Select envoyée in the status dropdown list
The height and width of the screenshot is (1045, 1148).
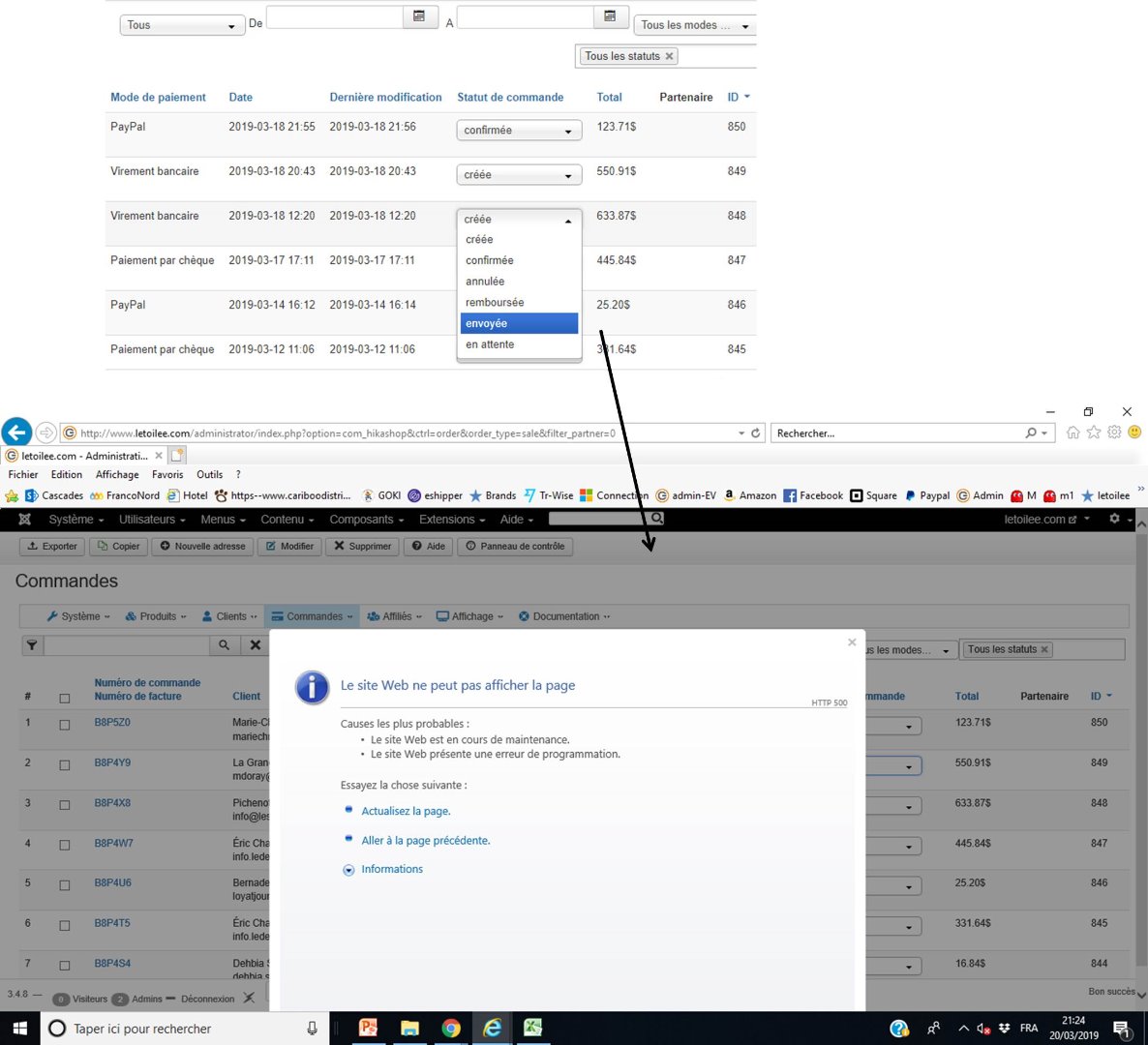(519, 323)
